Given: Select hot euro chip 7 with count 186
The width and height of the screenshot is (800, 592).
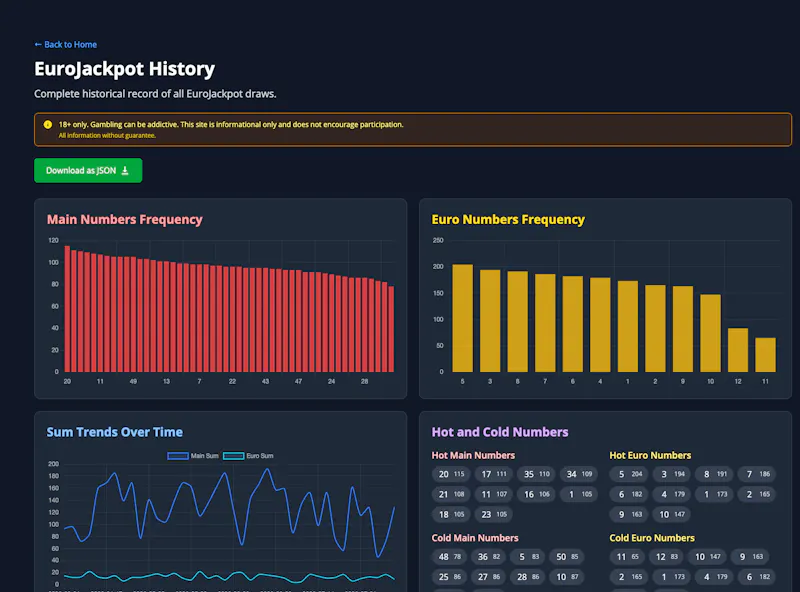Looking at the screenshot, I should (x=757, y=474).
